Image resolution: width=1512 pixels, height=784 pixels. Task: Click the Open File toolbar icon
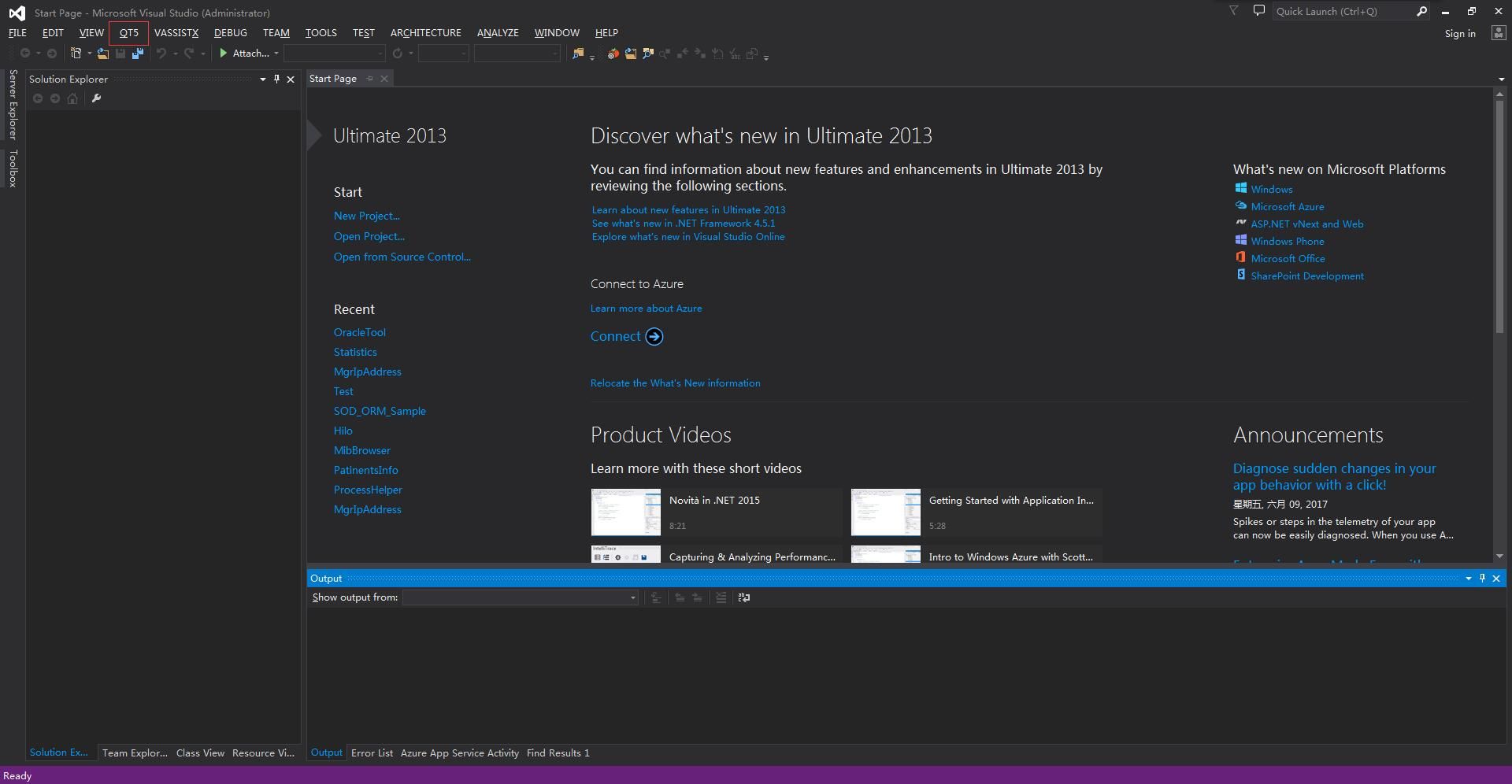[x=103, y=54]
